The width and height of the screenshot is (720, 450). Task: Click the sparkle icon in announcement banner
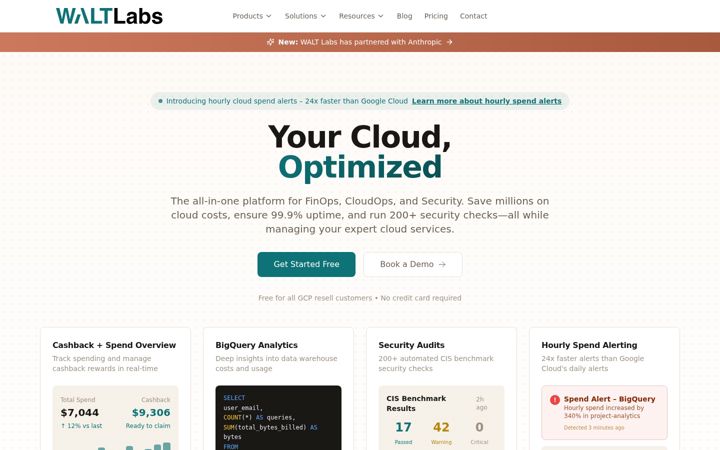[270, 42]
